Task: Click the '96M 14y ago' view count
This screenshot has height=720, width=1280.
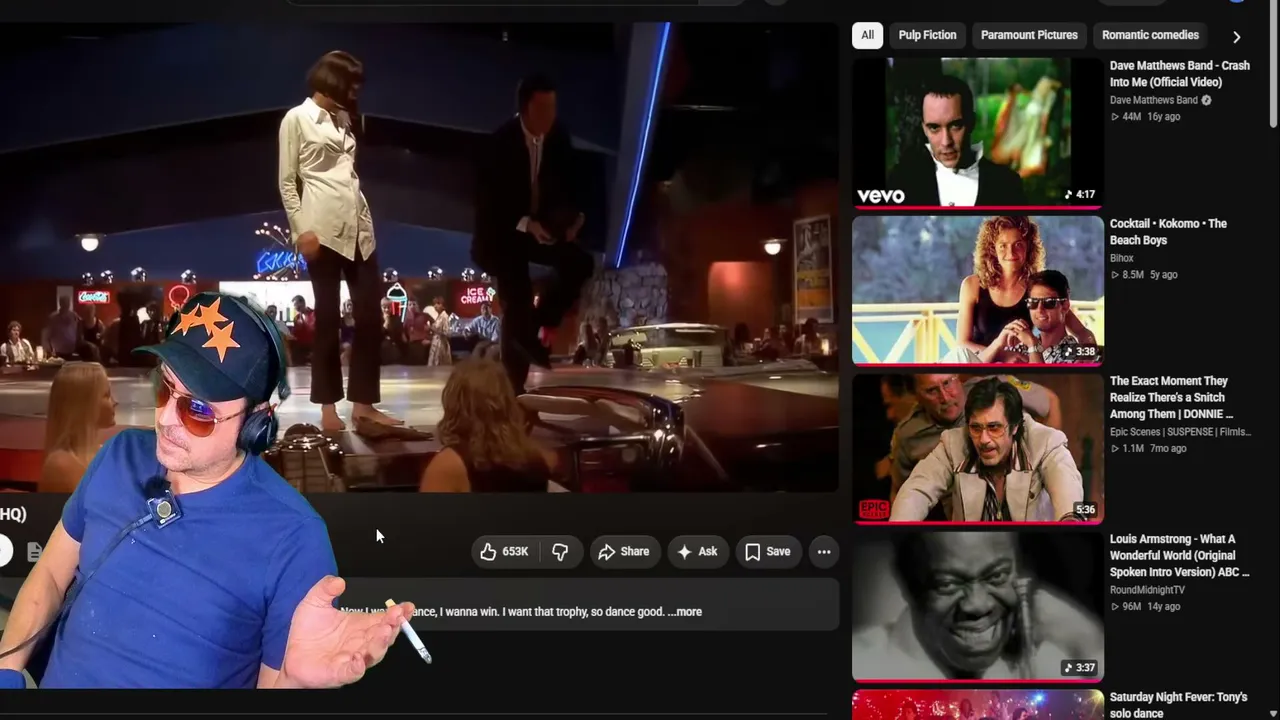Action: [x=1145, y=607]
